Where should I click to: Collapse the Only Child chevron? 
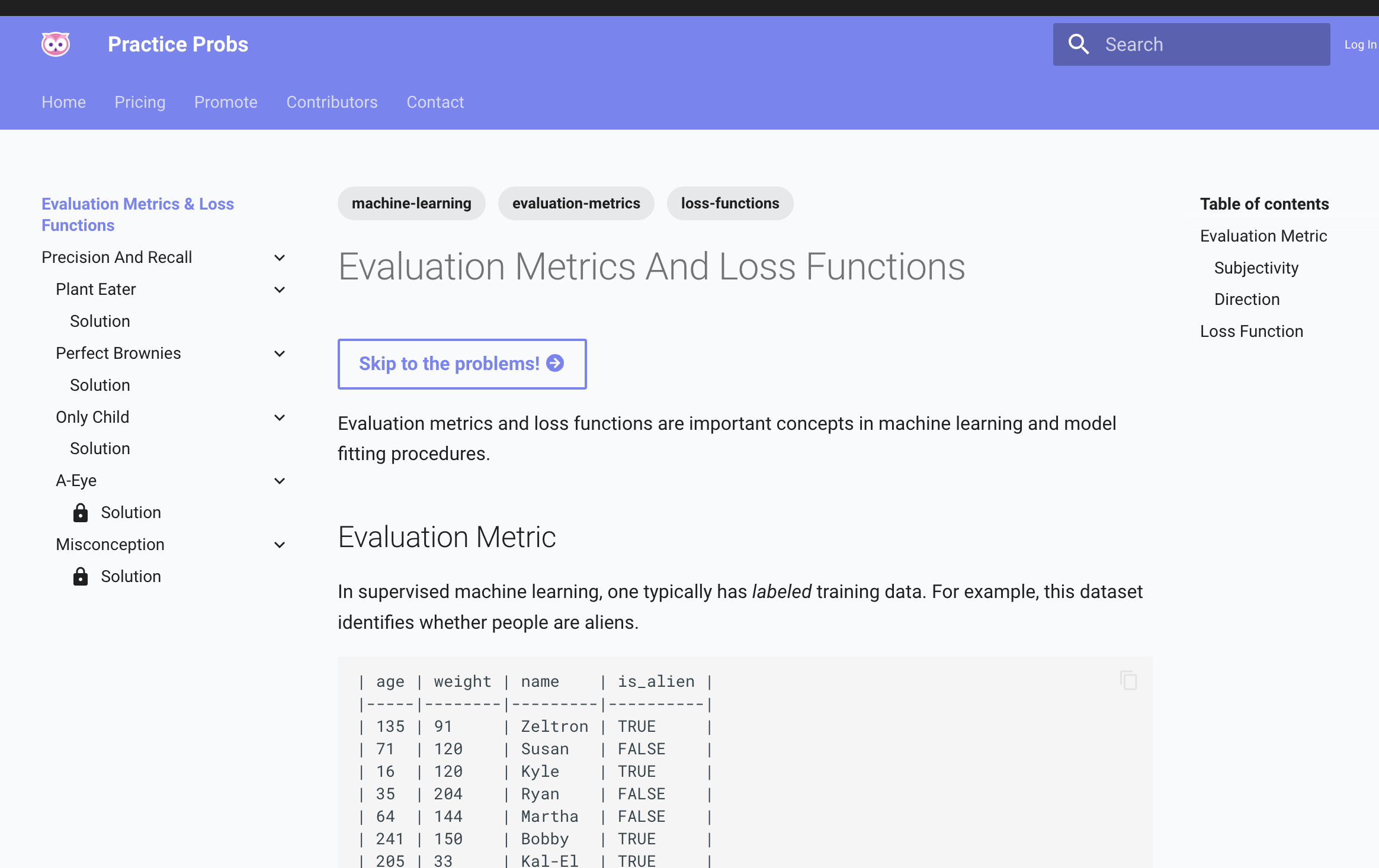pos(280,417)
